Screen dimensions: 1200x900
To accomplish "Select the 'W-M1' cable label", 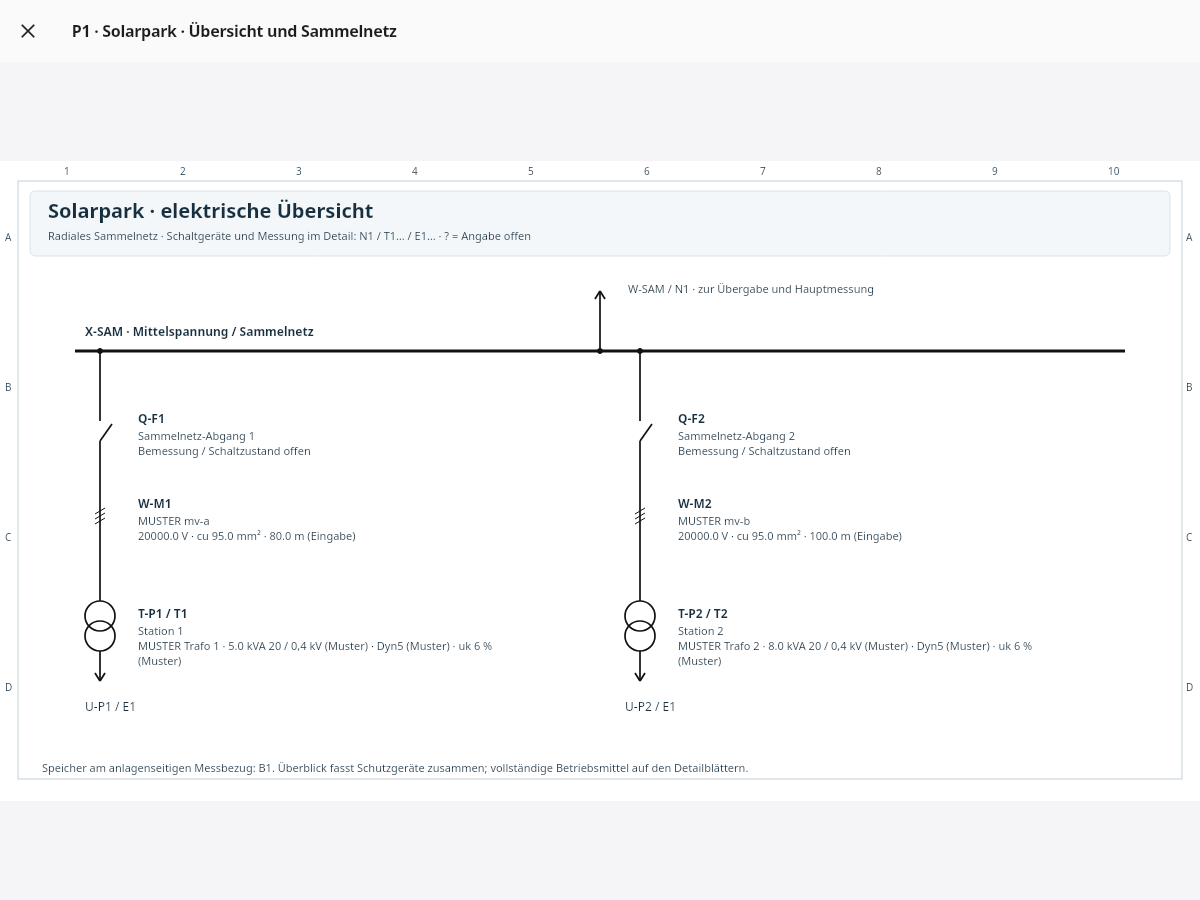I will click(154, 504).
